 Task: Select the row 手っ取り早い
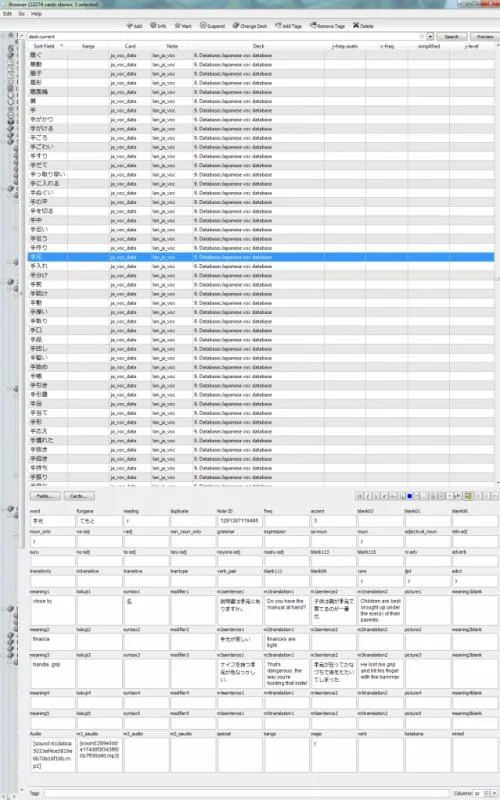(261, 174)
